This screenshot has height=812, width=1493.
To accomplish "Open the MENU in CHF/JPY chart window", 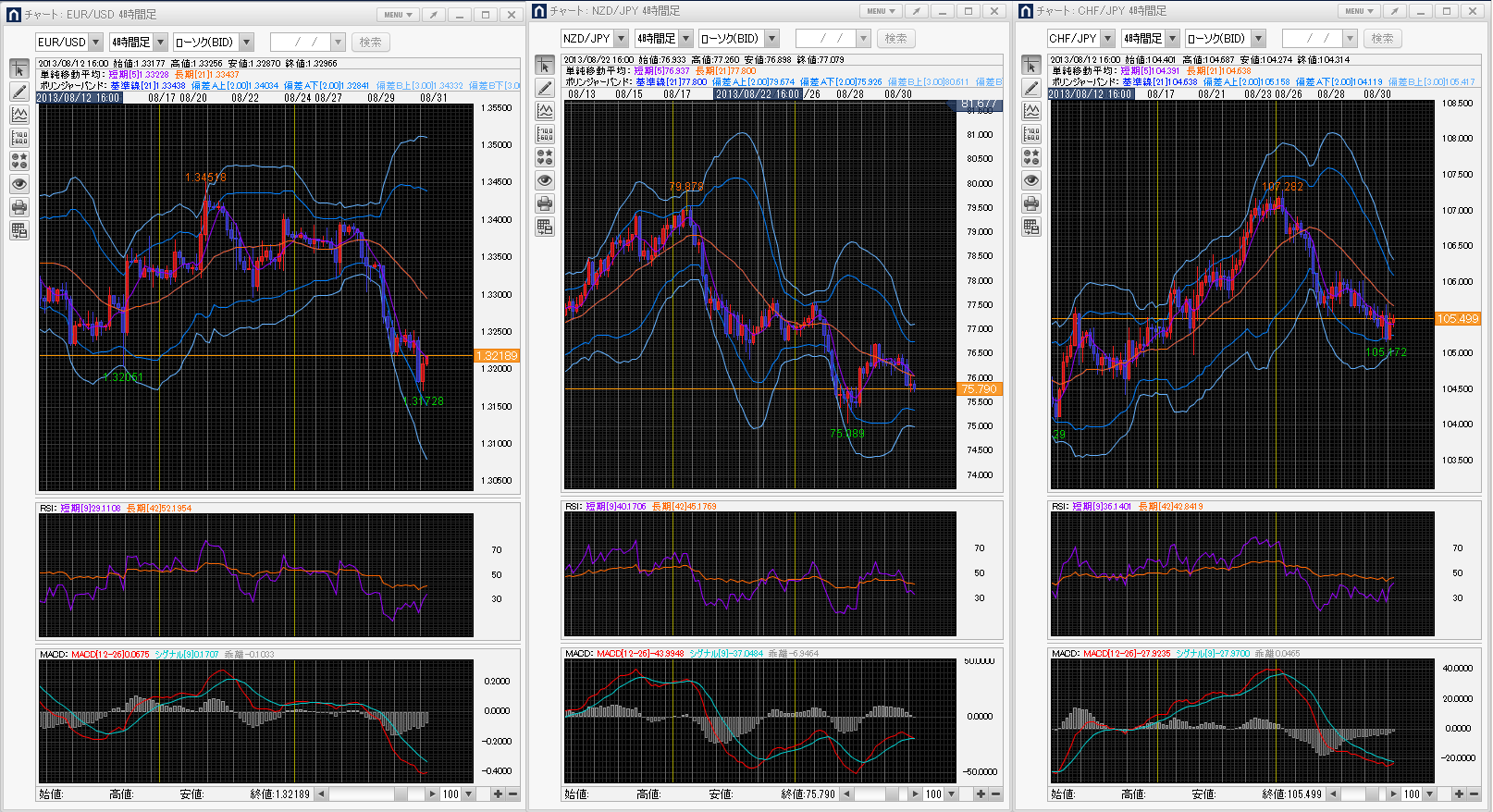I will (1359, 11).
